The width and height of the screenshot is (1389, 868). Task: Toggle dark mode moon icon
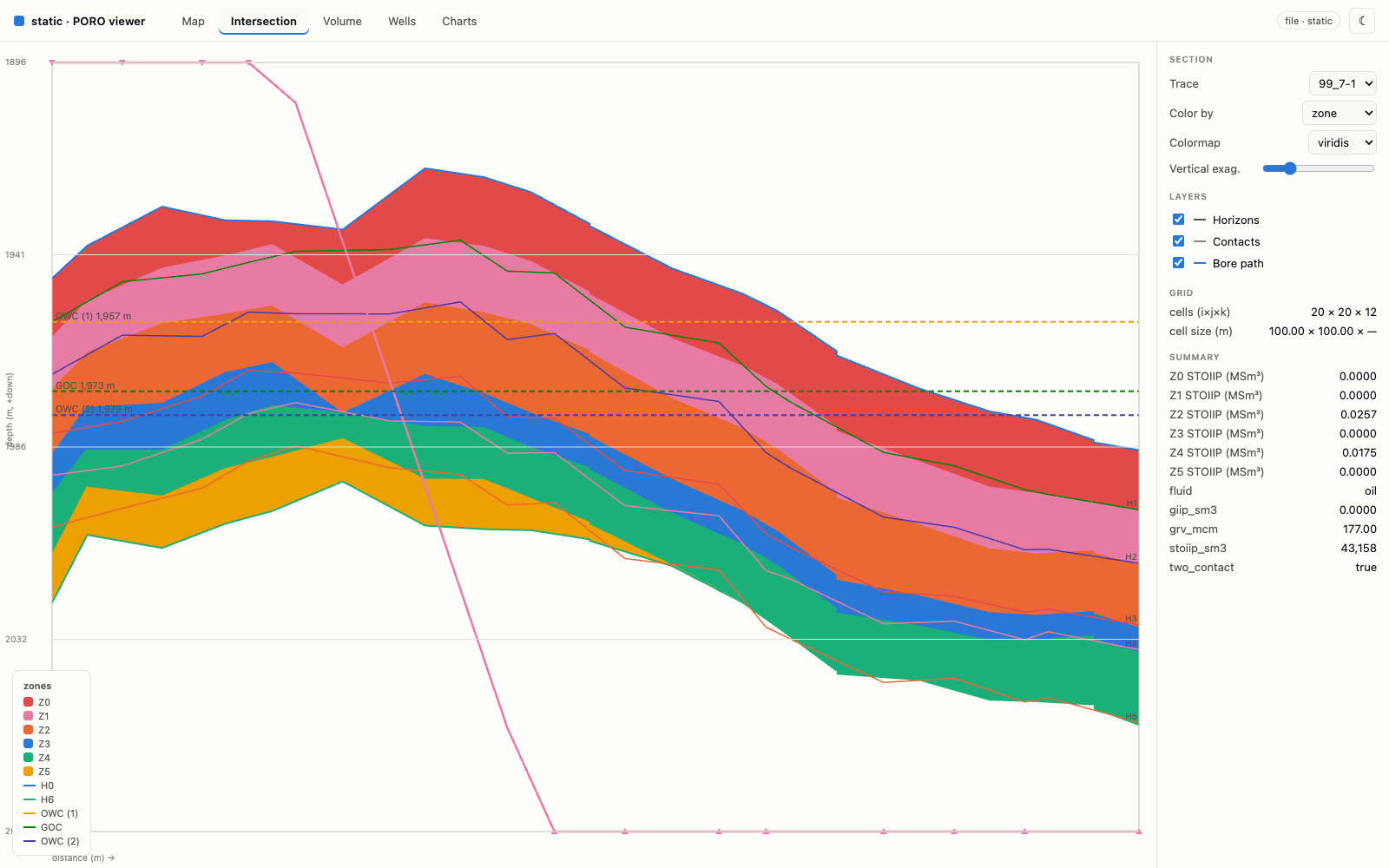tap(1362, 21)
